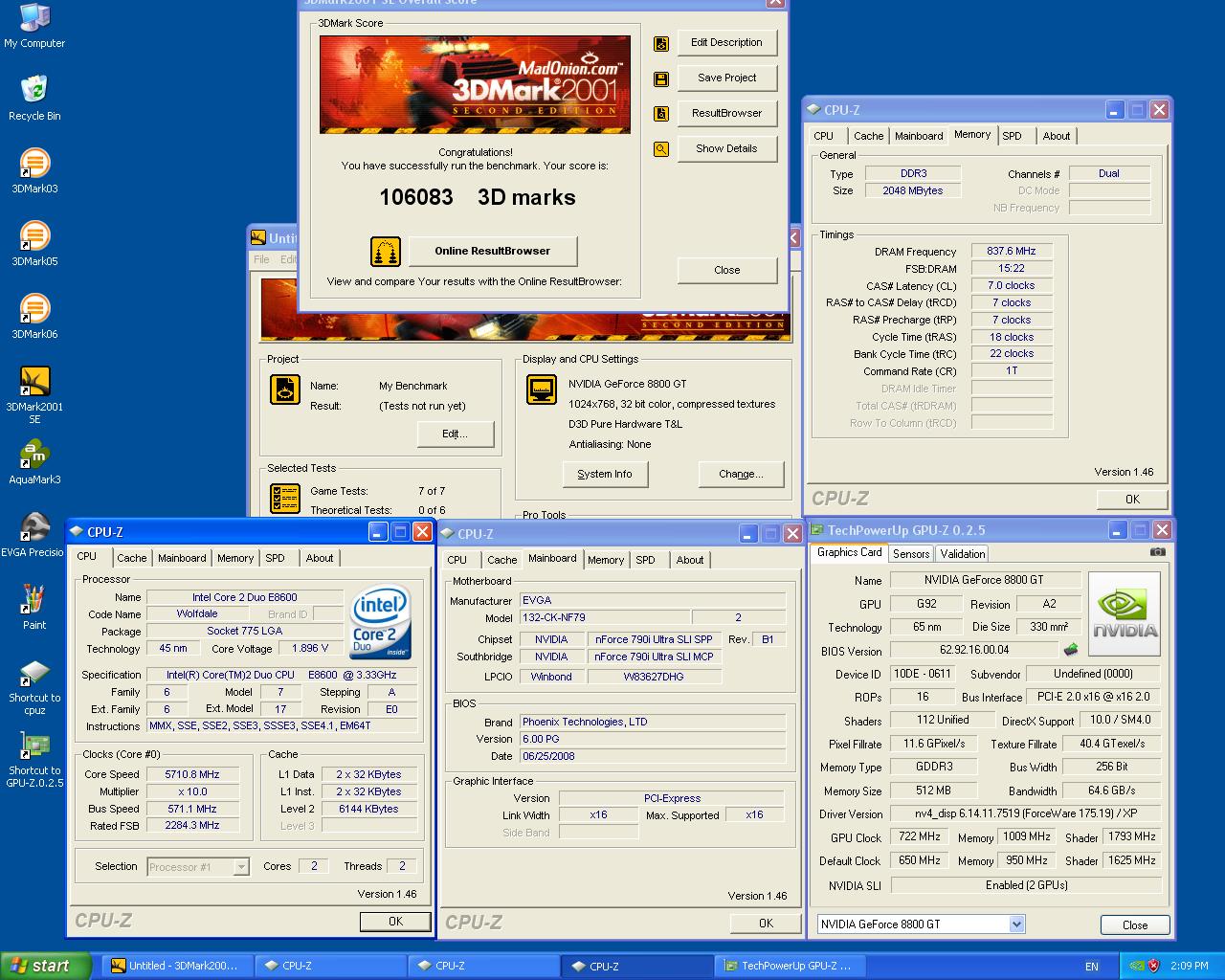The image size is (1225, 980).
Task: Click ResultBrowser button
Action: (x=727, y=114)
